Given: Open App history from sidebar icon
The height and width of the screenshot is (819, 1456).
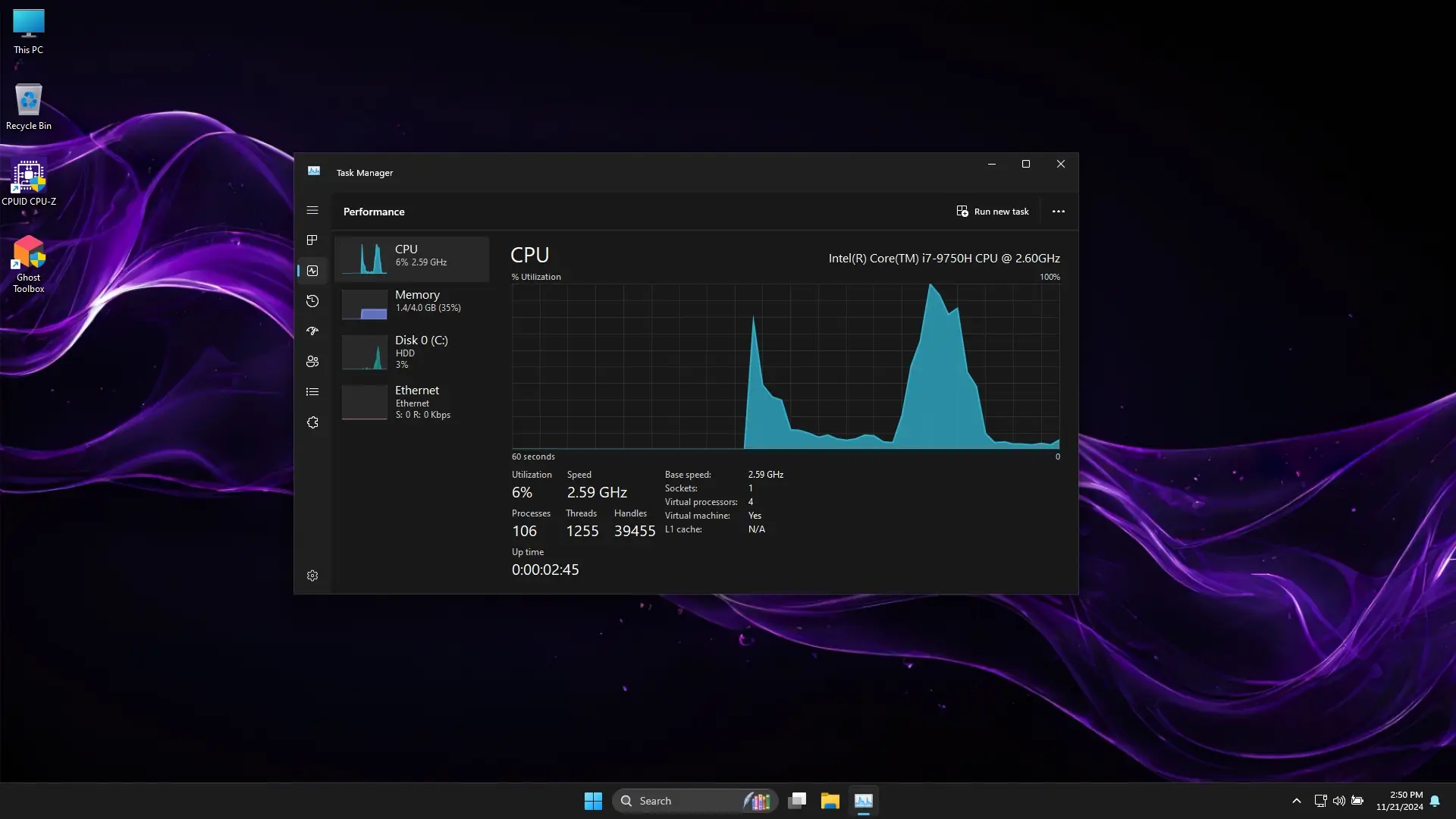Looking at the screenshot, I should click(312, 301).
